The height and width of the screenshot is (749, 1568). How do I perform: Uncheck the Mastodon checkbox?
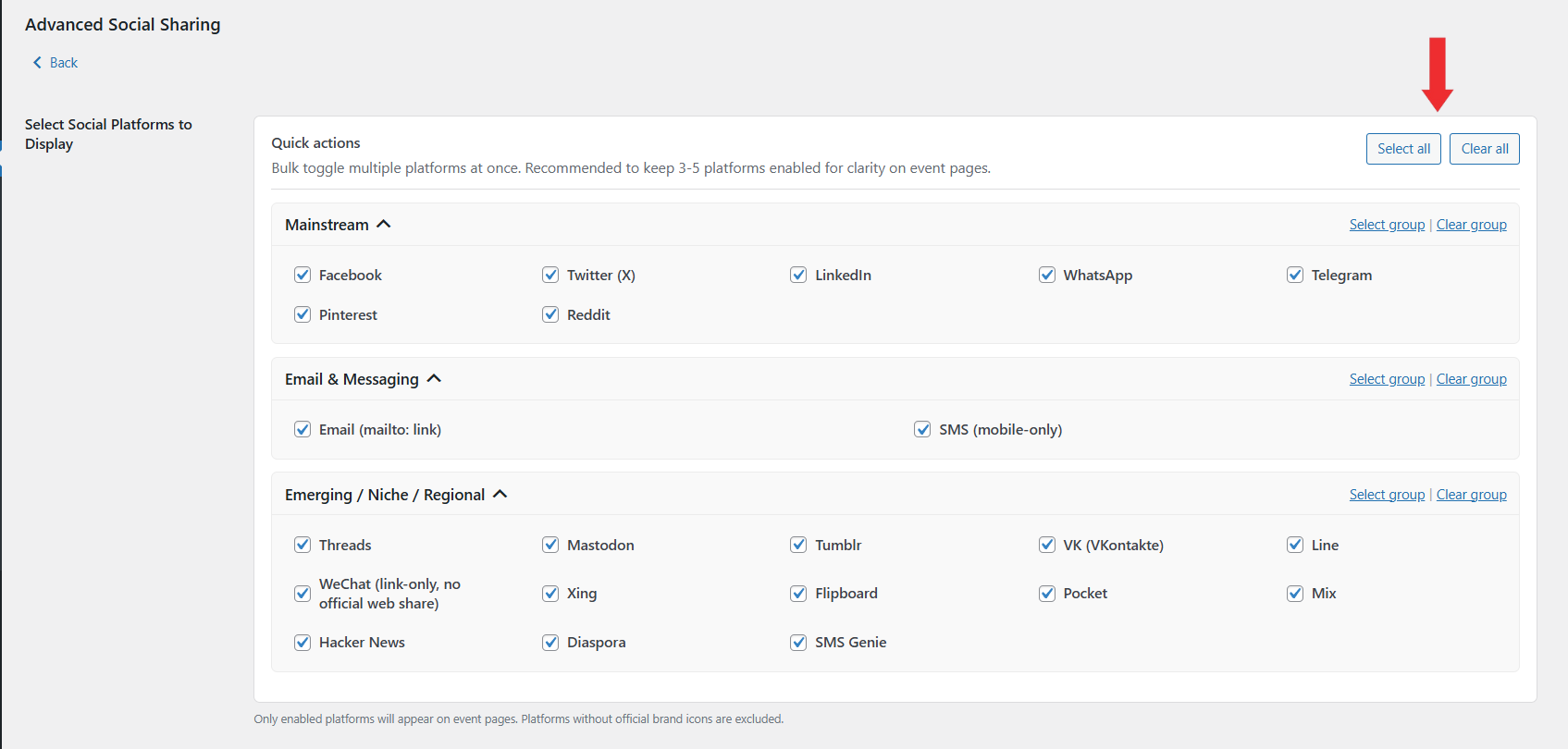550,545
